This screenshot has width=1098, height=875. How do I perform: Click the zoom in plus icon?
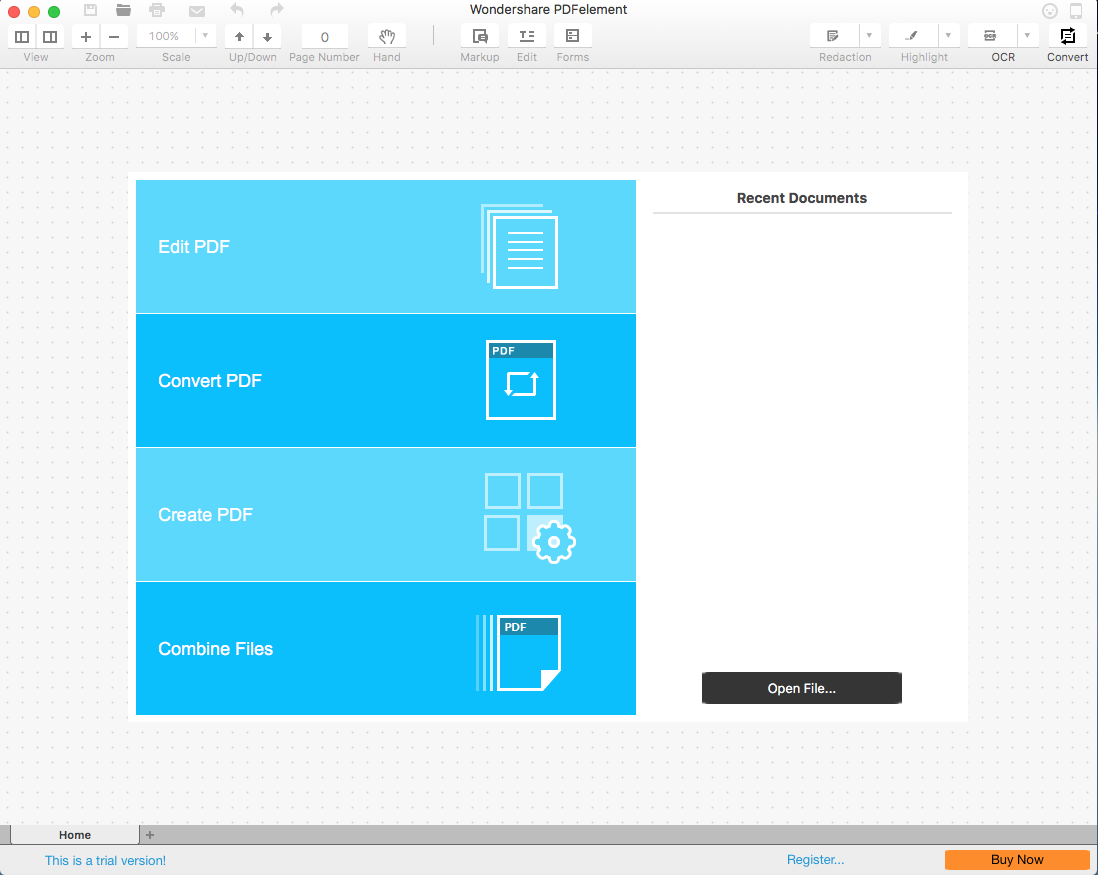pyautogui.click(x=85, y=36)
